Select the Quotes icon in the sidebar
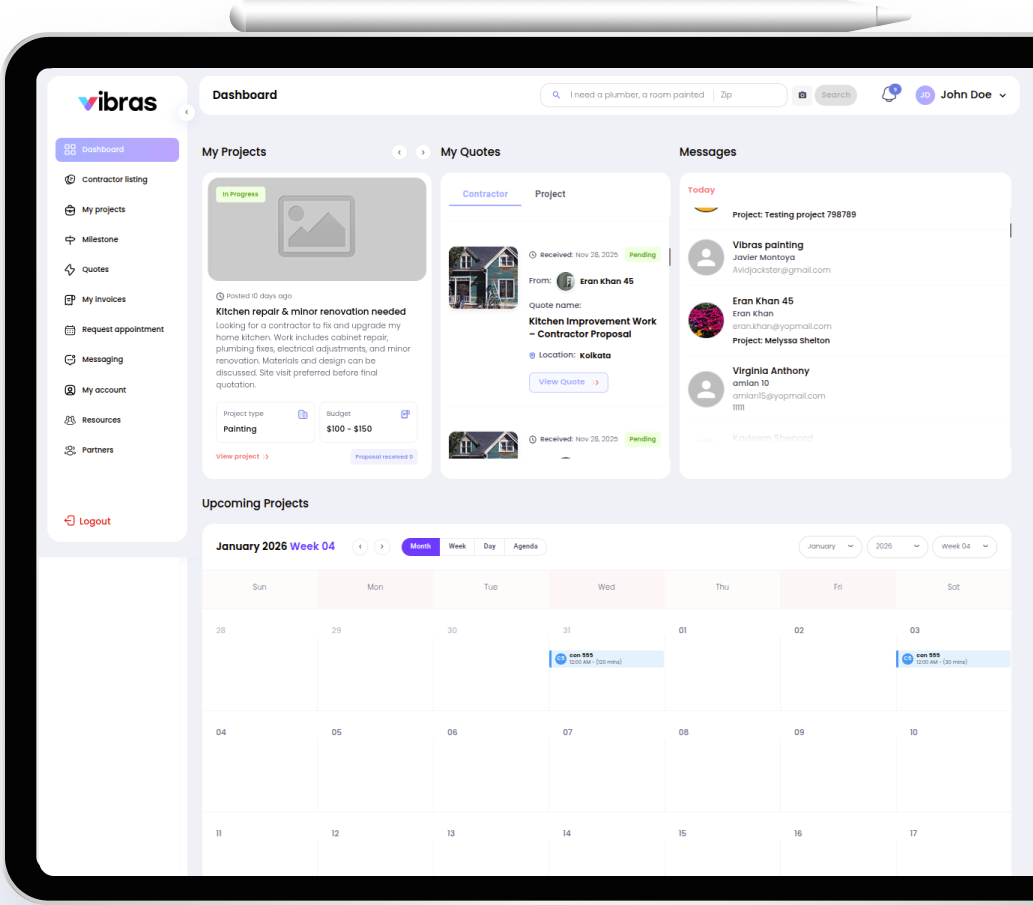Viewport: 1033px width, 905px height. pos(70,269)
